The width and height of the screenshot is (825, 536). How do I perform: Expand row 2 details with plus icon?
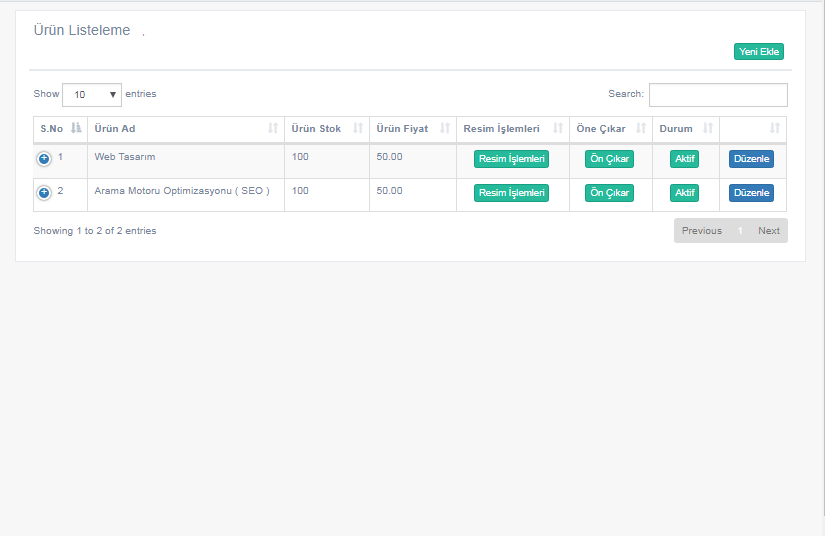[x=44, y=193]
